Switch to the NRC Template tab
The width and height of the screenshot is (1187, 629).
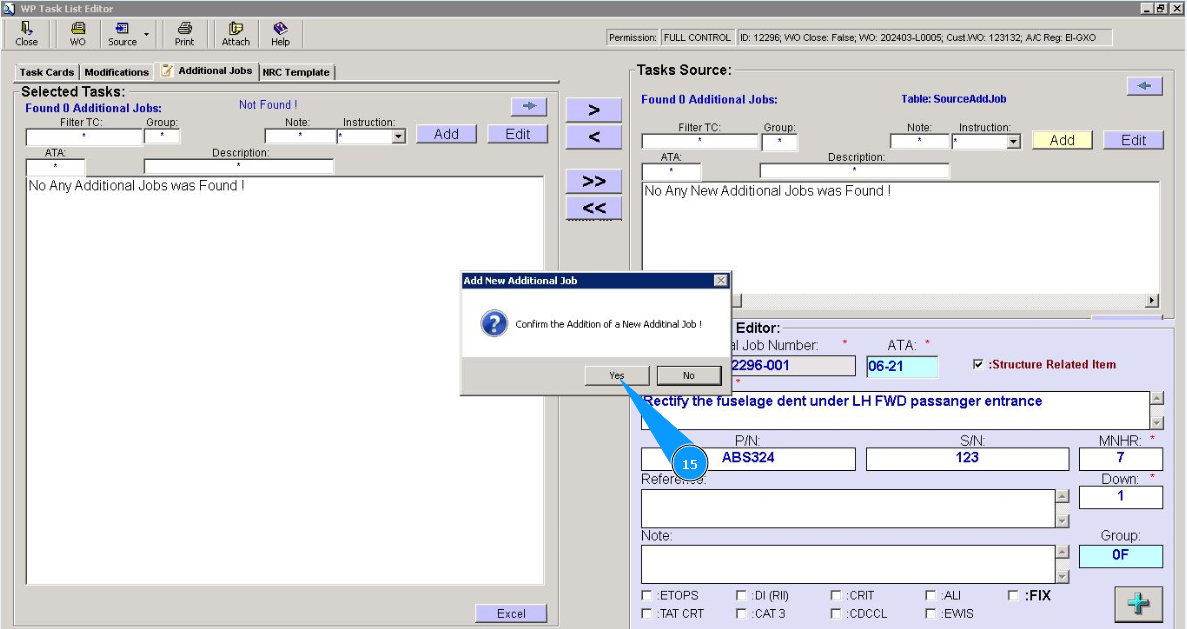point(296,72)
